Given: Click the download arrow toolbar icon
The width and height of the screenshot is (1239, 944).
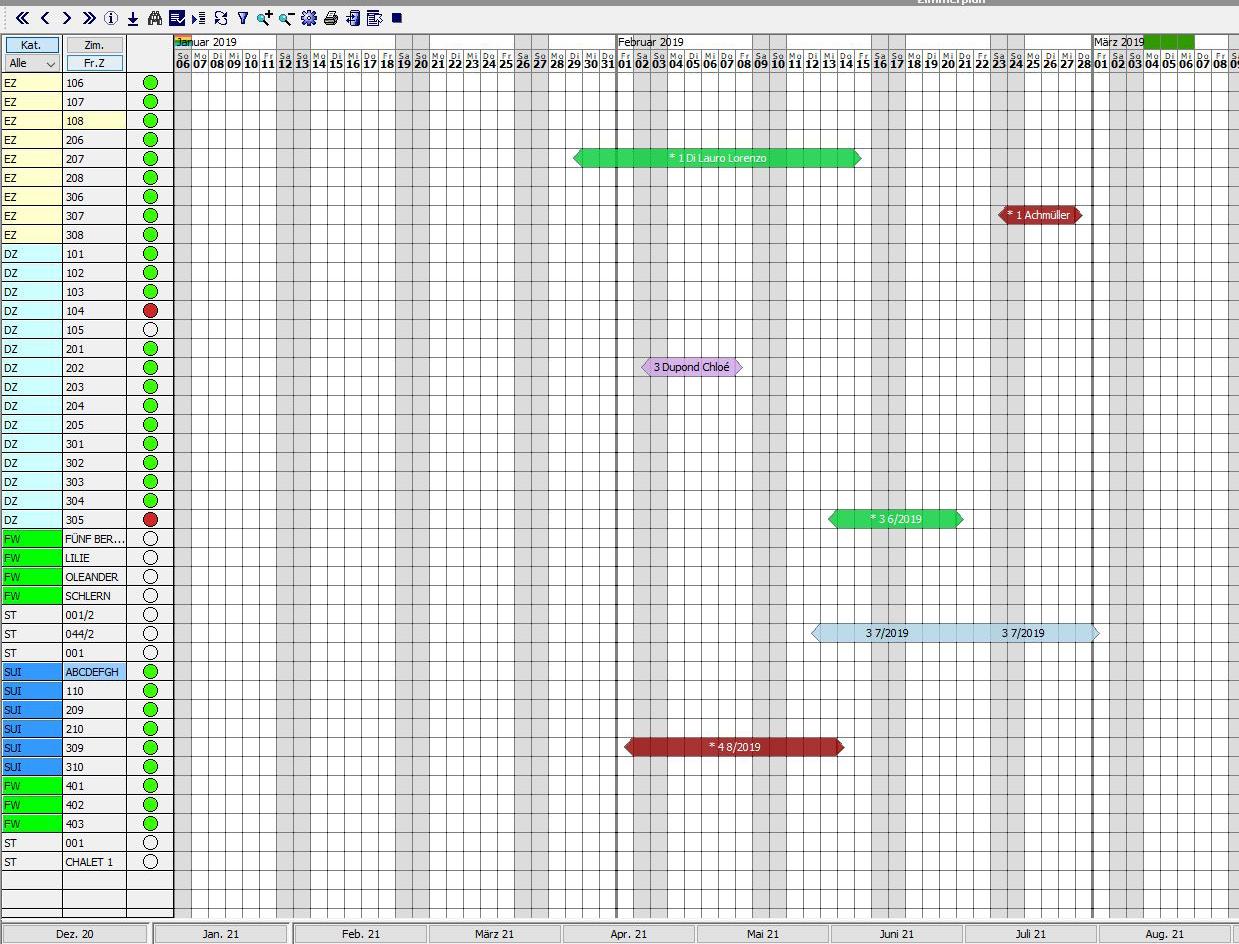Looking at the screenshot, I should click(x=133, y=18).
